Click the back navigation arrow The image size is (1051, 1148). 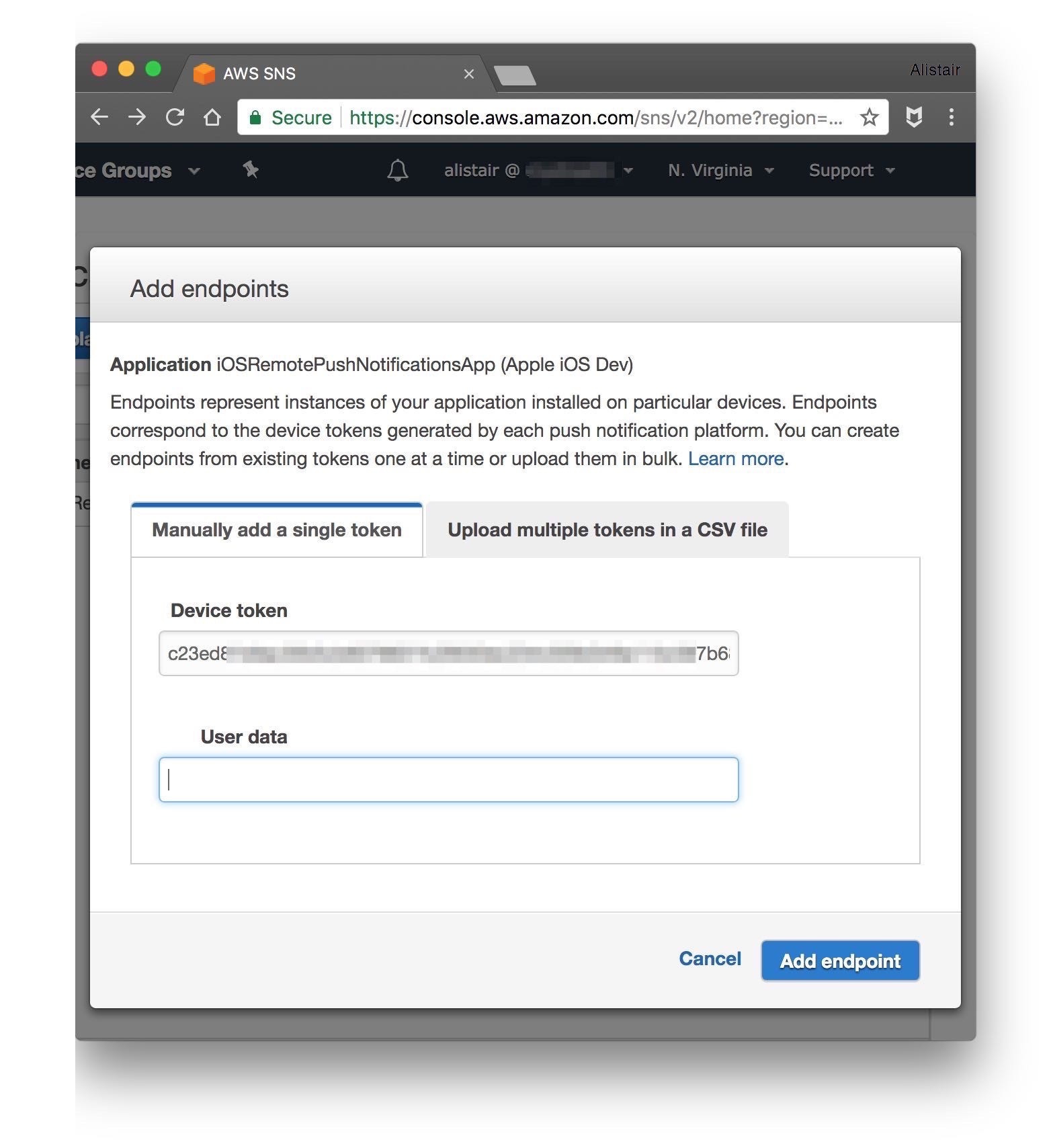(99, 117)
